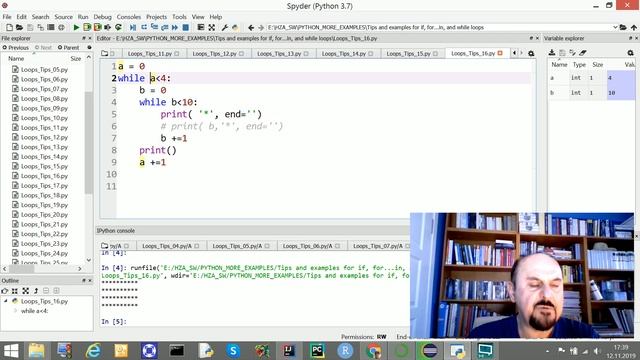
Task: Click the eraser Remove all variables icon
Action: pos(583,53)
